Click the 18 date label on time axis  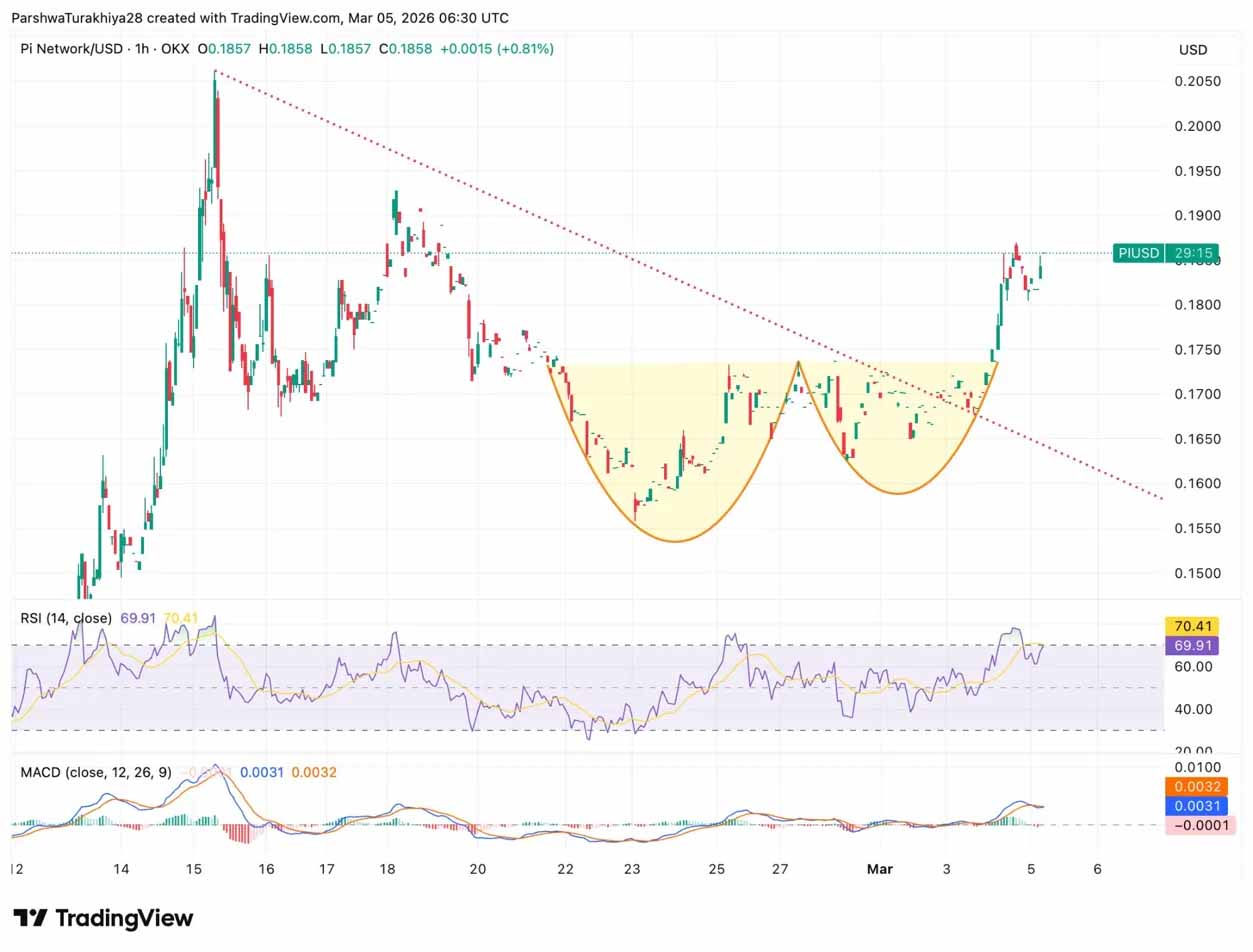coord(388,869)
